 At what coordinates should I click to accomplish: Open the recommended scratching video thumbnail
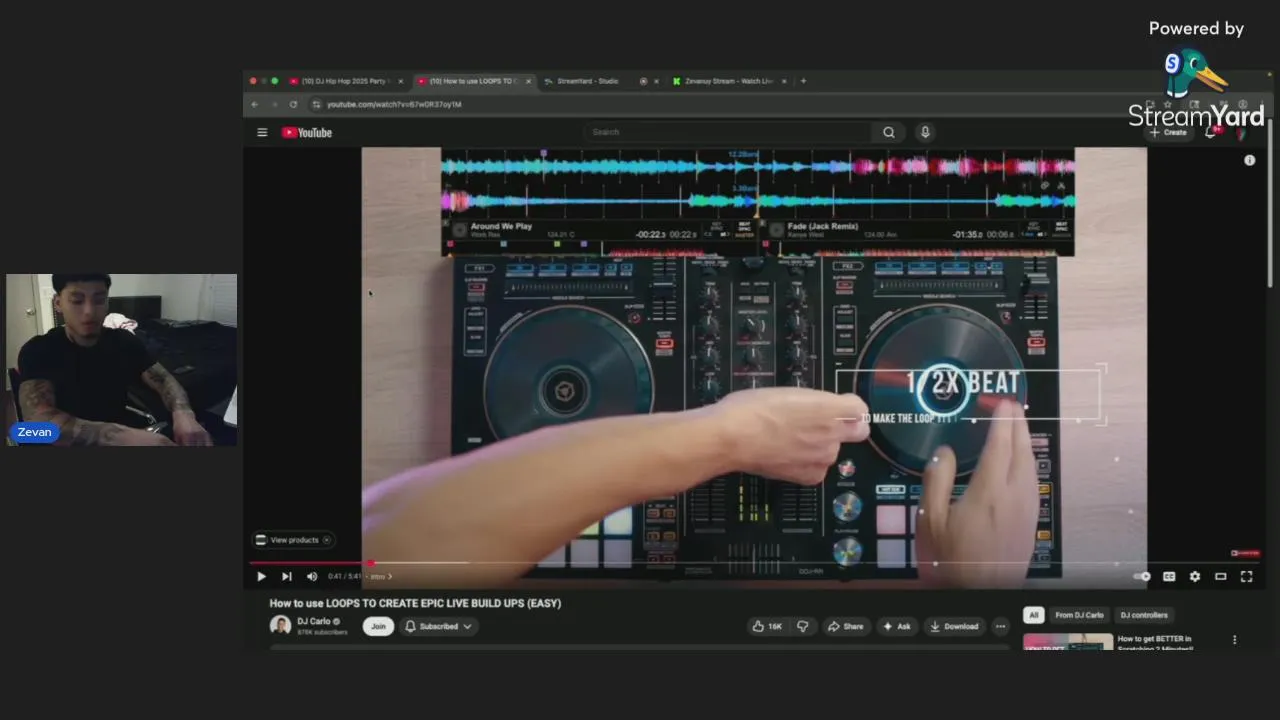point(1067,641)
